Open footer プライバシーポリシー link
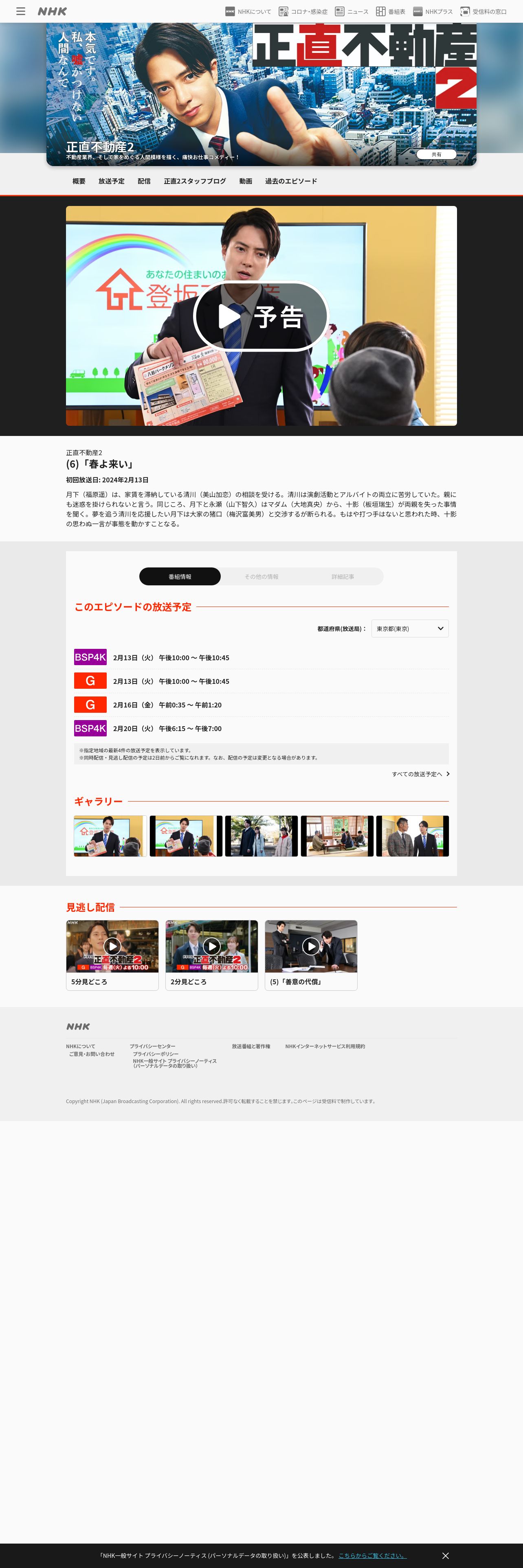The height and width of the screenshot is (1568, 523). coord(156,1053)
